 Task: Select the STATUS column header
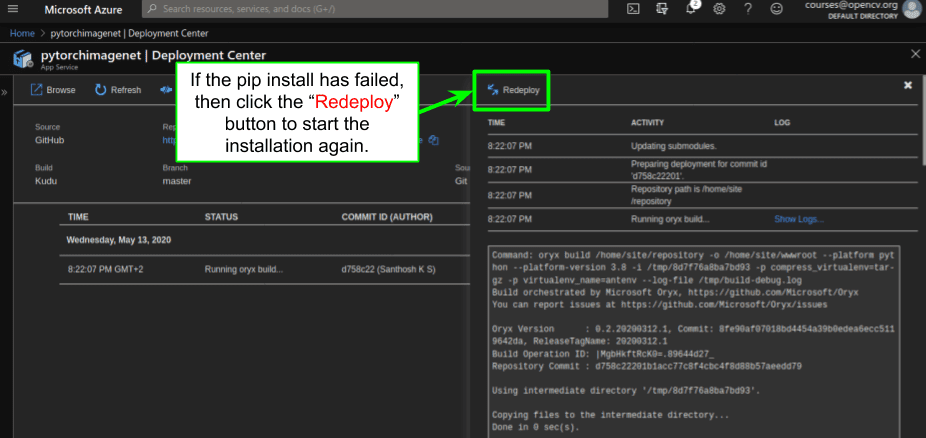[x=221, y=217]
